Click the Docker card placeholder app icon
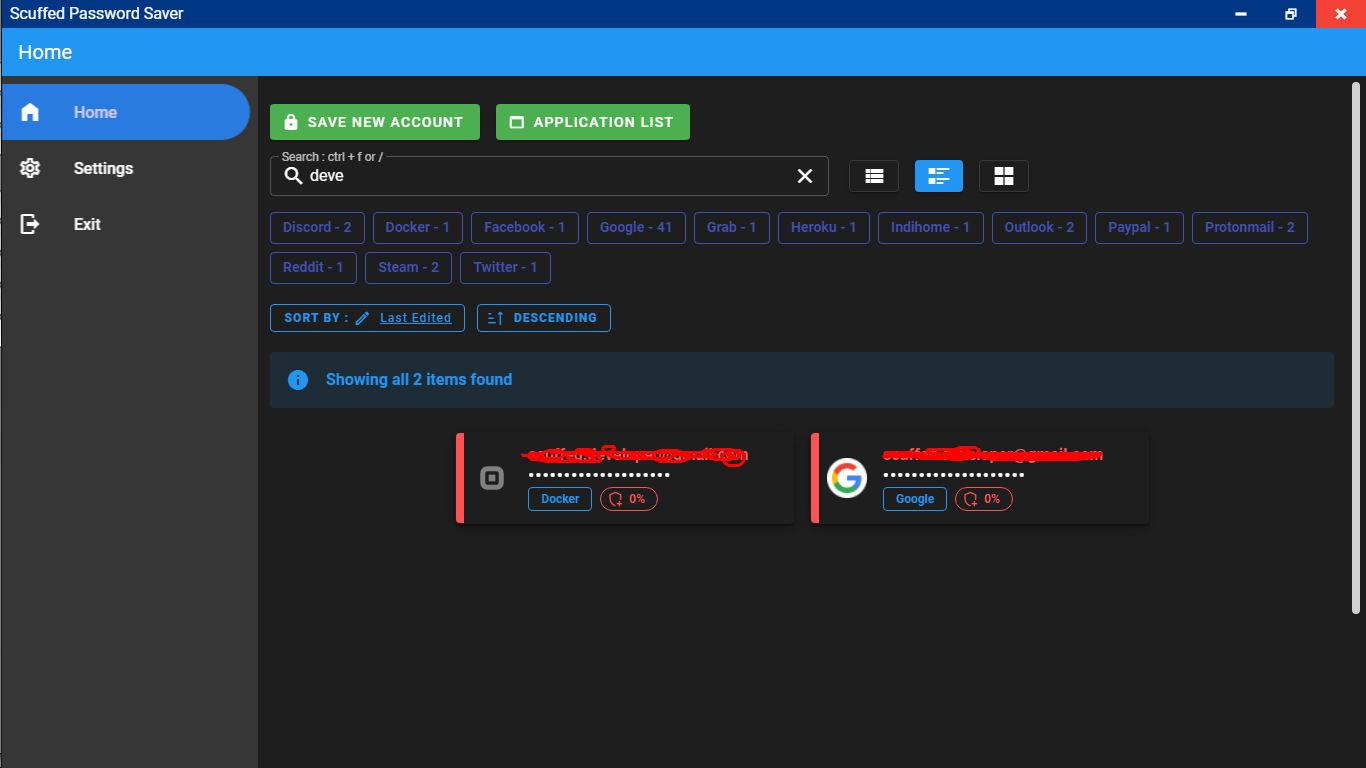1366x768 pixels. click(x=492, y=478)
